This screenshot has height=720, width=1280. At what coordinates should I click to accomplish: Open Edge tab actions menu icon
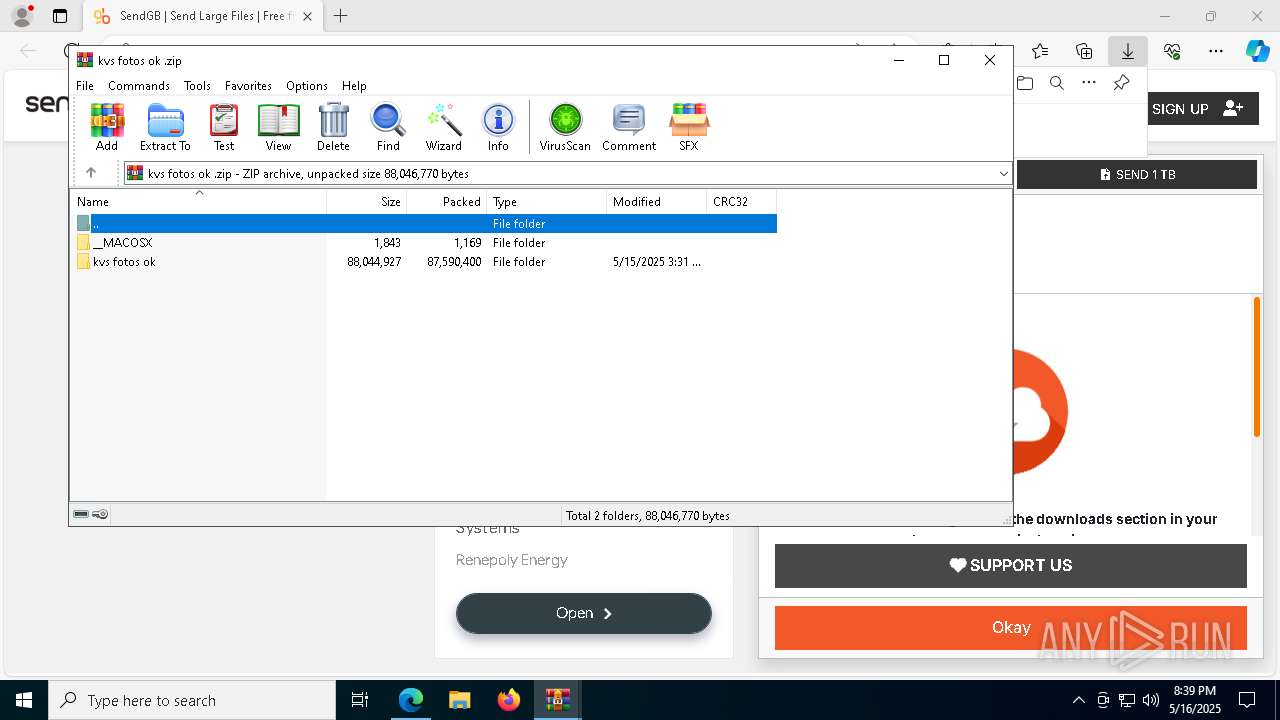(60, 16)
